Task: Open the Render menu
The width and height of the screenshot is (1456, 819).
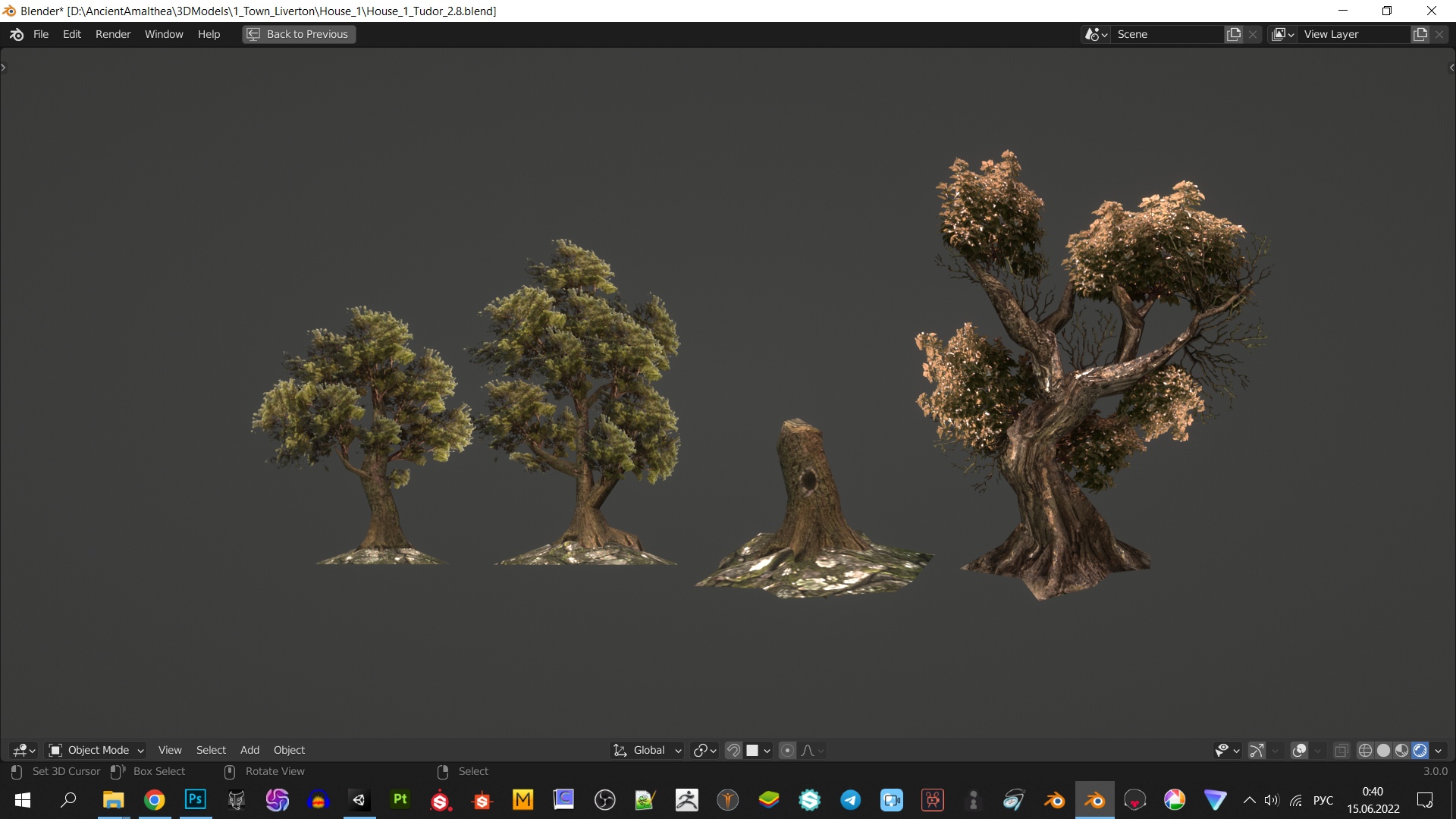Action: (113, 34)
